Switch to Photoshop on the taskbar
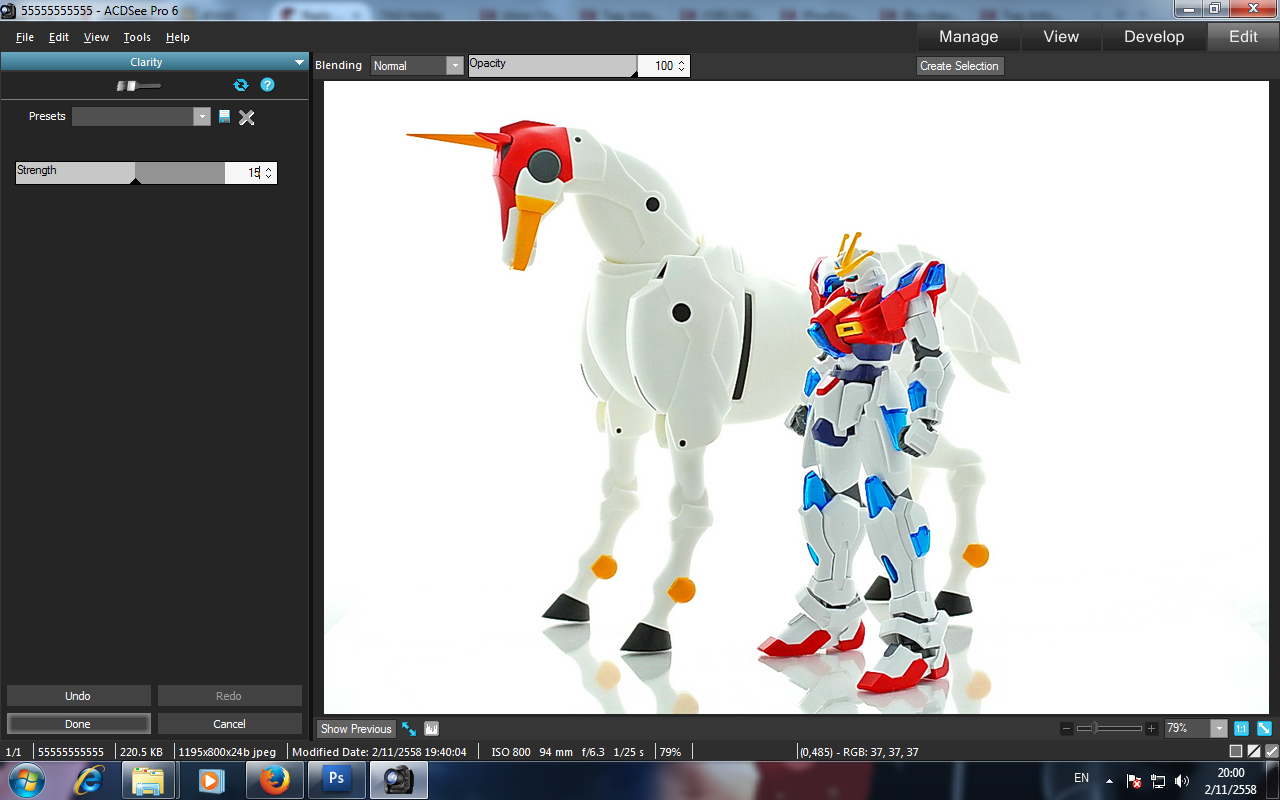The width and height of the screenshot is (1280, 800). (335, 780)
